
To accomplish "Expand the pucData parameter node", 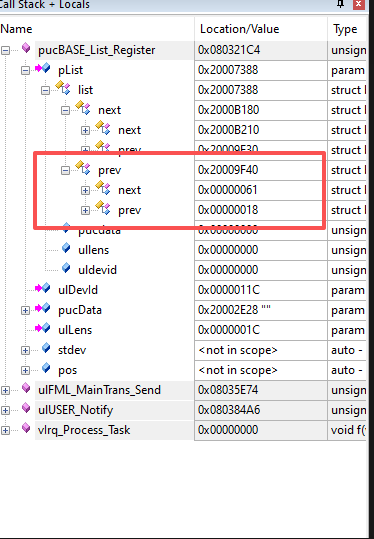I will 25,310.
